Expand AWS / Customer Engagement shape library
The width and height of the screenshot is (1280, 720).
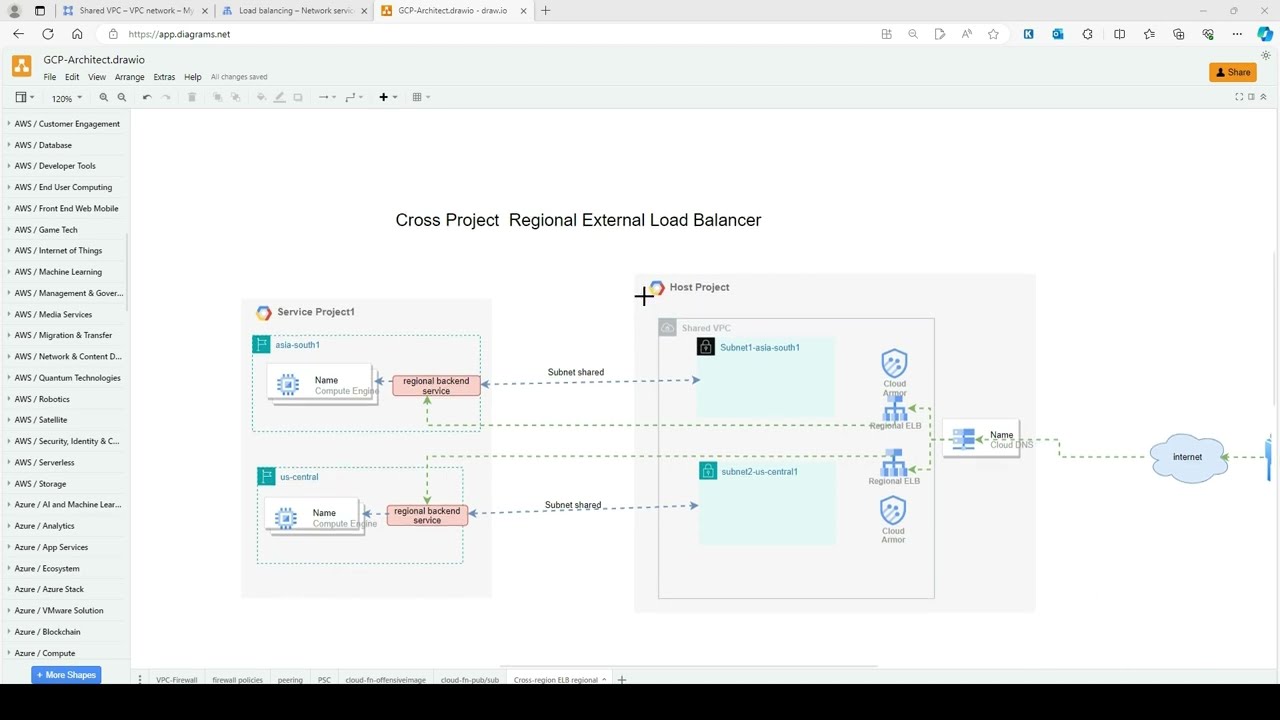point(65,124)
